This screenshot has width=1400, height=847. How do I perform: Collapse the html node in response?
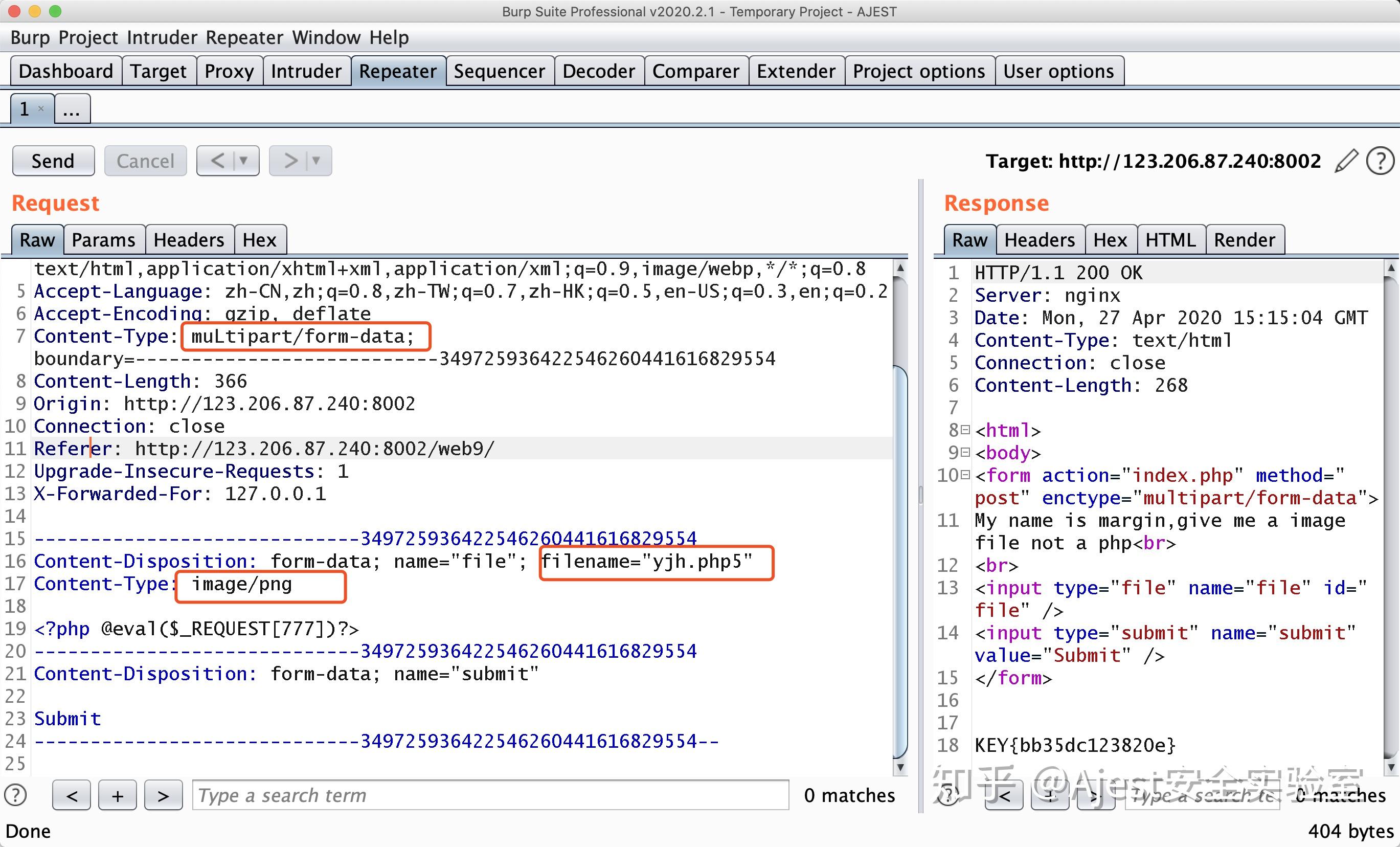click(964, 430)
